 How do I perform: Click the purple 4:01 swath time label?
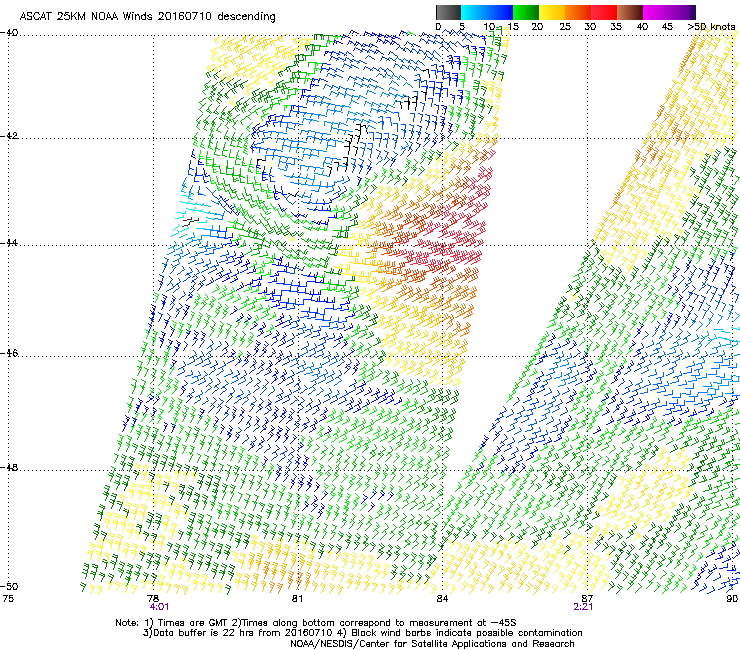tap(159, 607)
